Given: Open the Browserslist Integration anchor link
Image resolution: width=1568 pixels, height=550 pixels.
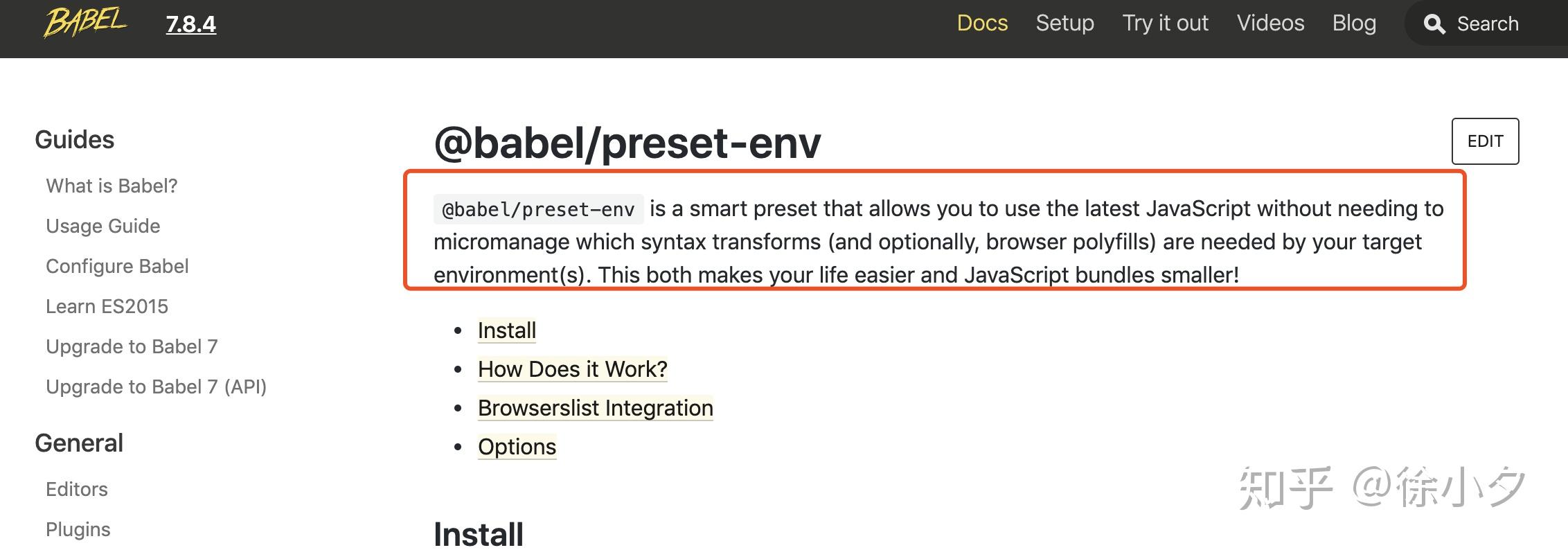Looking at the screenshot, I should tap(595, 408).
